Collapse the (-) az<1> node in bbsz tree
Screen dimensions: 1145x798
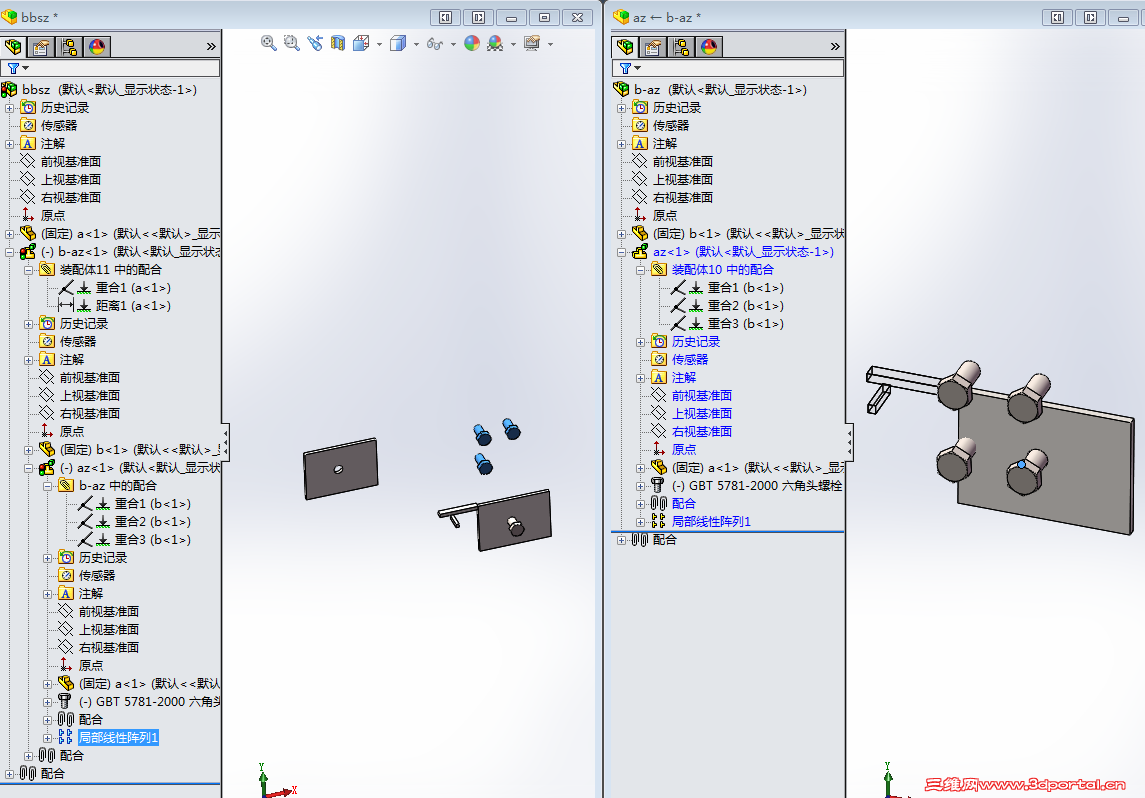point(28,468)
